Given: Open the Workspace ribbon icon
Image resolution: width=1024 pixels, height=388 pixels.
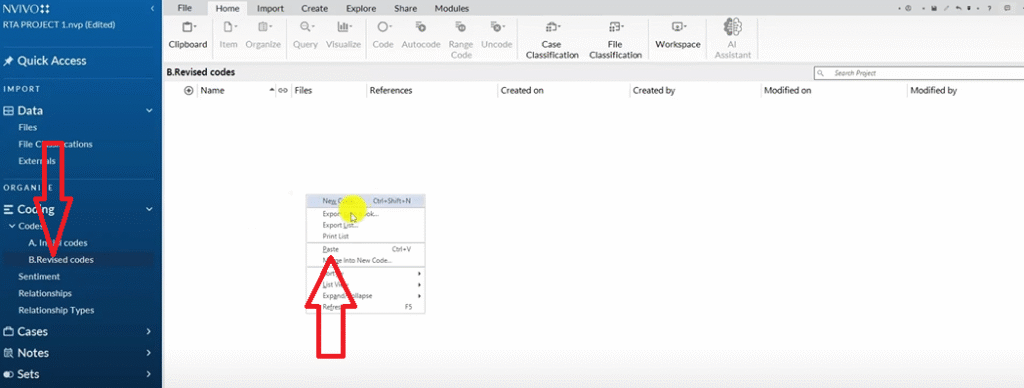Looking at the screenshot, I should point(677,27).
